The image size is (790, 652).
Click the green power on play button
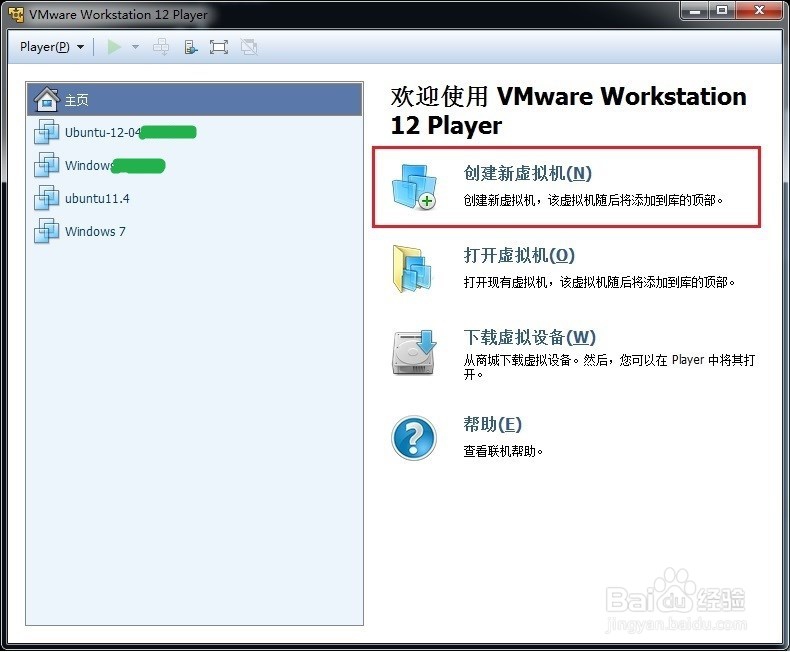(x=114, y=47)
